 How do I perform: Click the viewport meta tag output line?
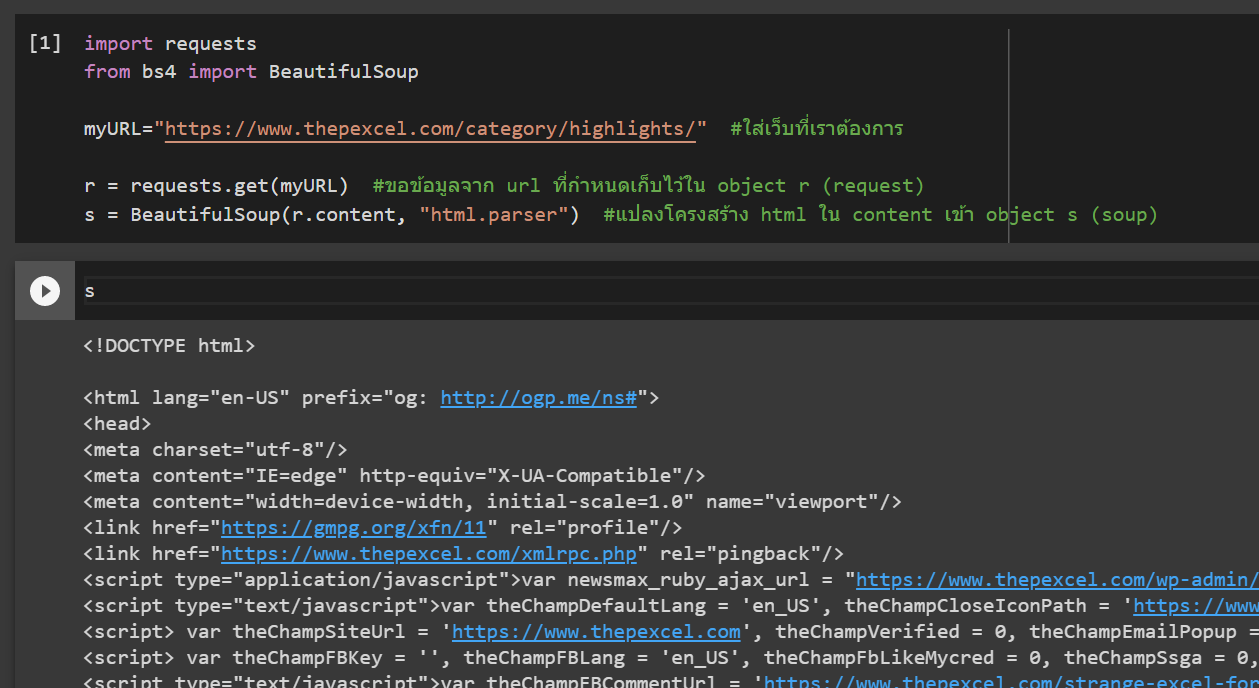(x=492, y=502)
